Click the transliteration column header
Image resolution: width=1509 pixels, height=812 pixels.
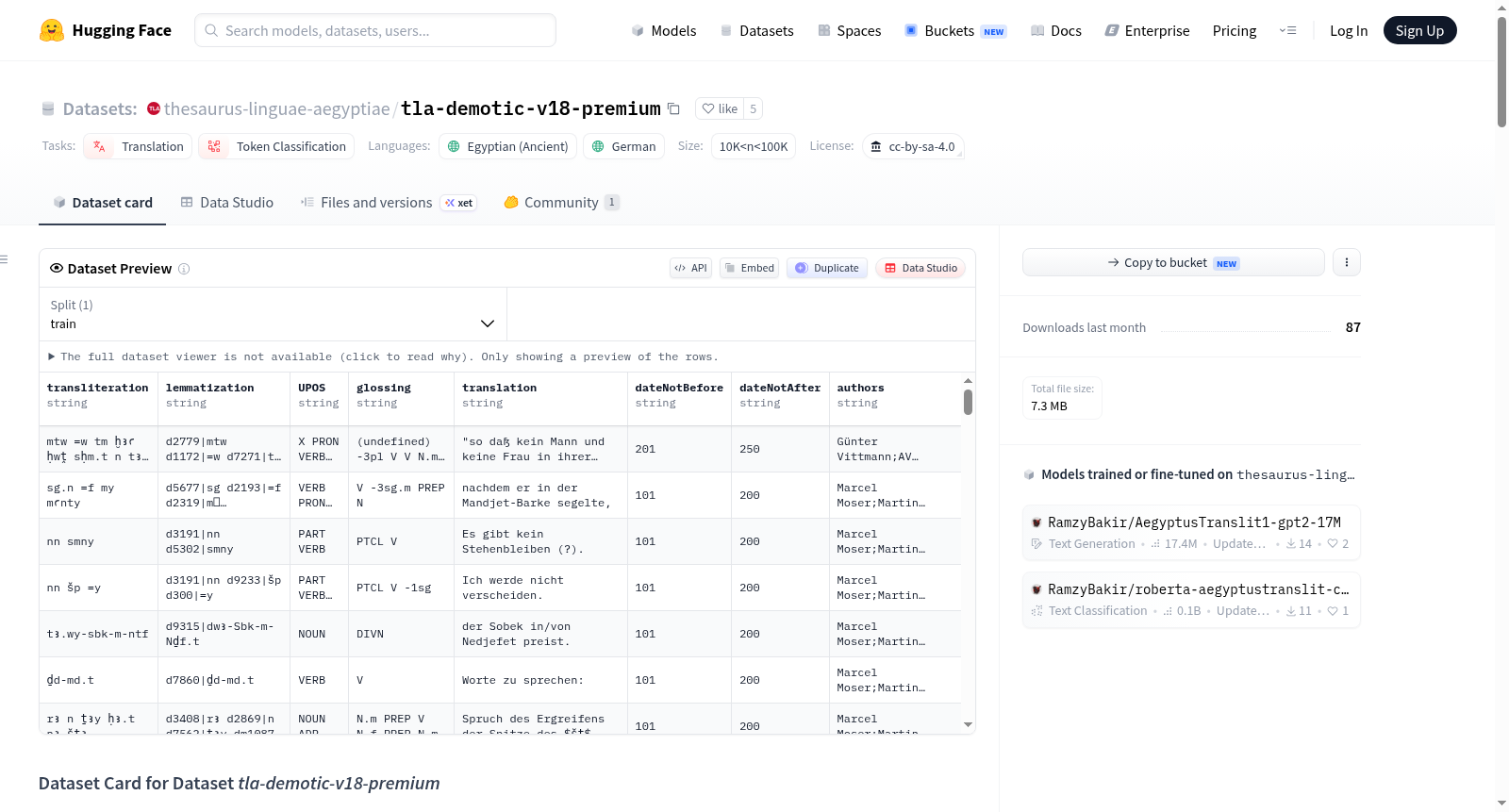[x=98, y=395]
